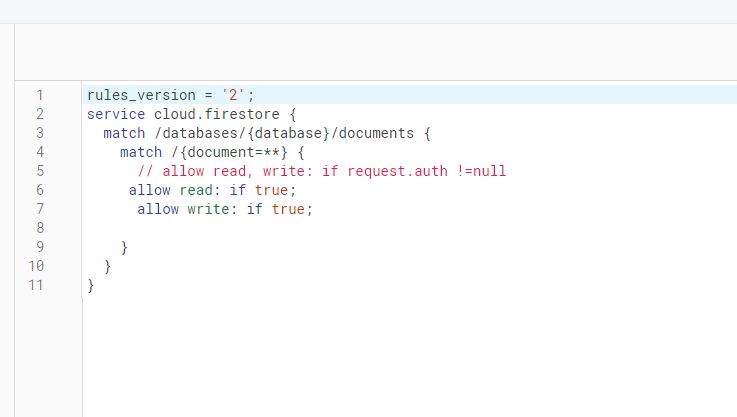Place cursor on empty line 8
This screenshot has width=737, height=417.
(410, 228)
